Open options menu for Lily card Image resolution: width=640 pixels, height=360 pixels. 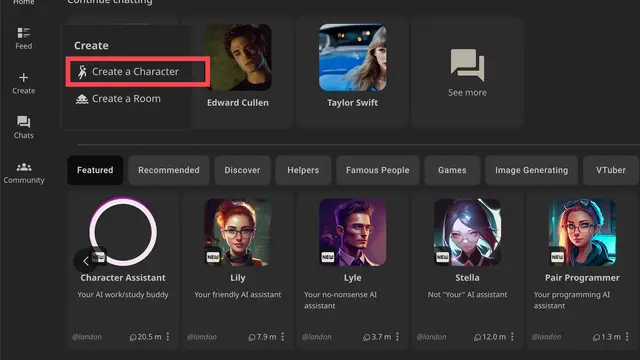pyautogui.click(x=282, y=337)
